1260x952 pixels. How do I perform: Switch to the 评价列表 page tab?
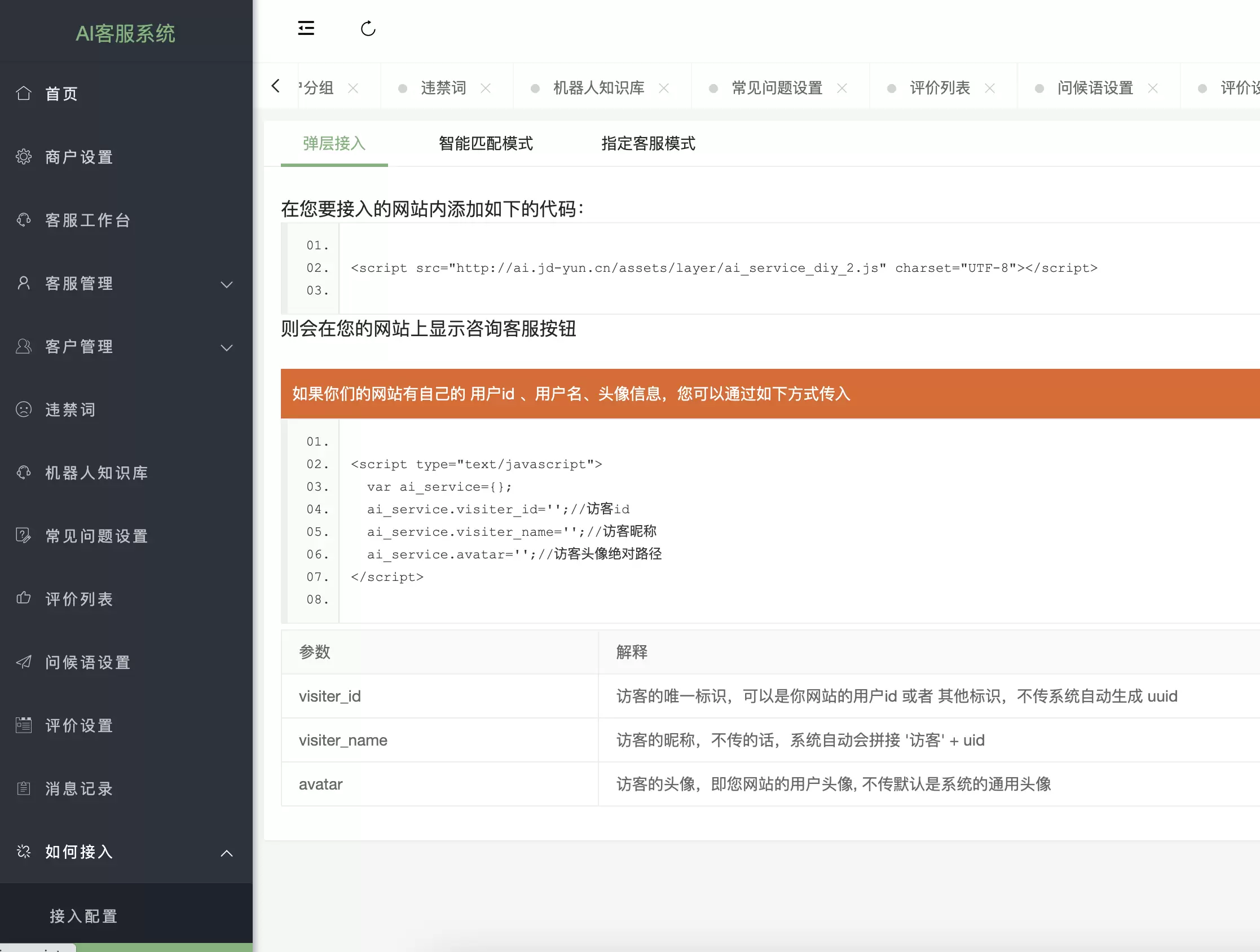pyautogui.click(x=940, y=88)
